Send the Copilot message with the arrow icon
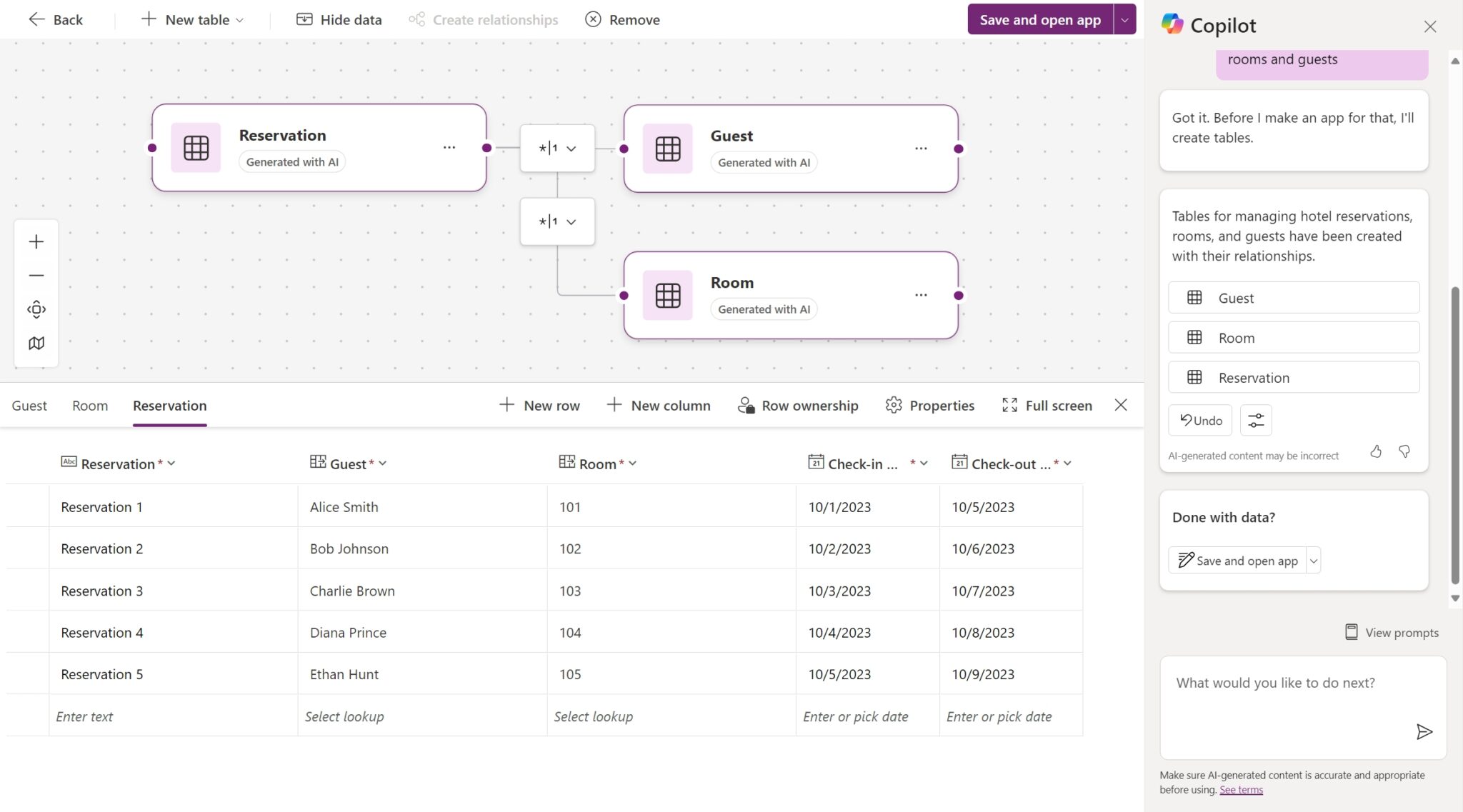The image size is (1463, 812). [1424, 731]
